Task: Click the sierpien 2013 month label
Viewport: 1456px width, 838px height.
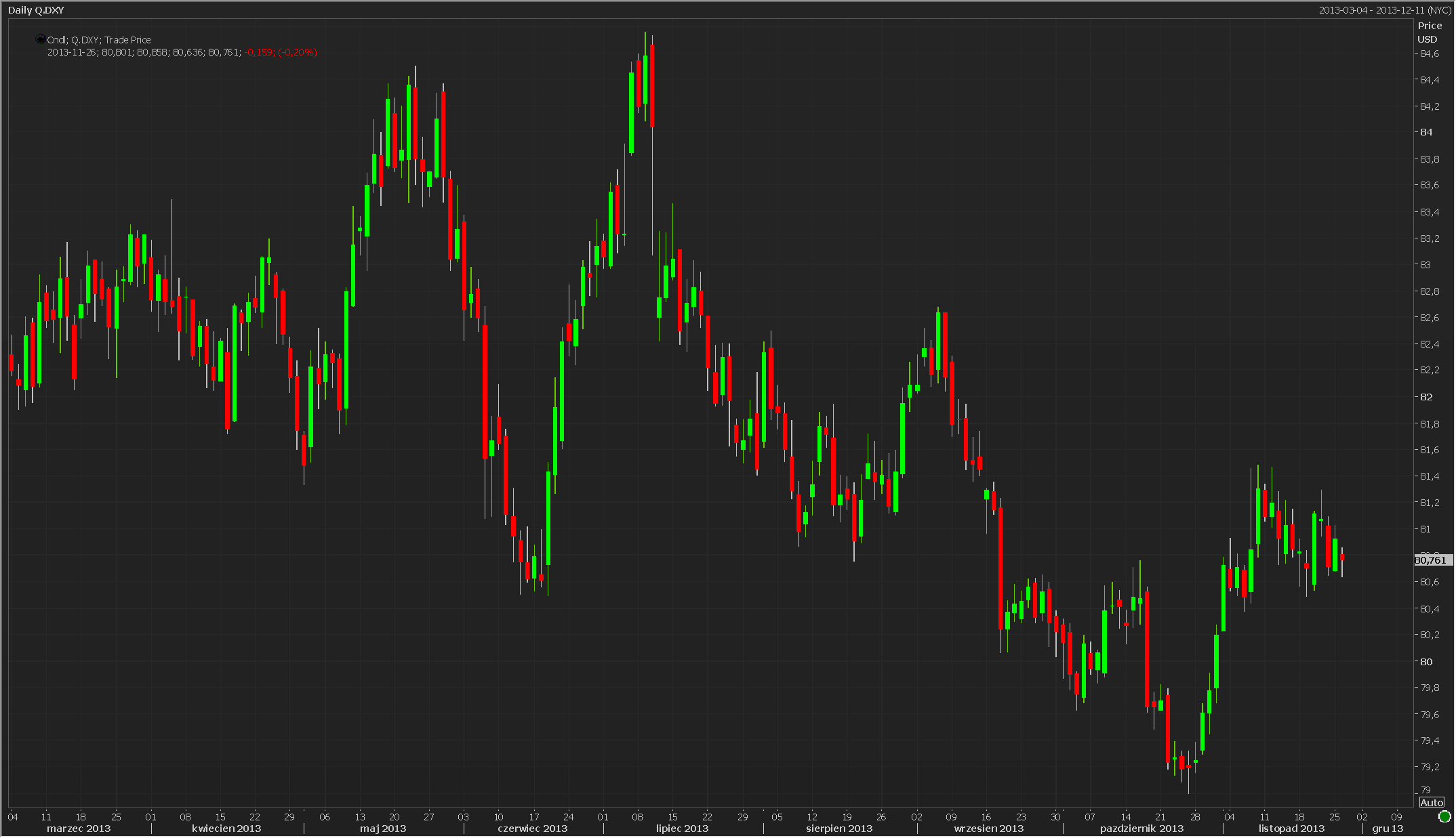Action: pyautogui.click(x=839, y=829)
